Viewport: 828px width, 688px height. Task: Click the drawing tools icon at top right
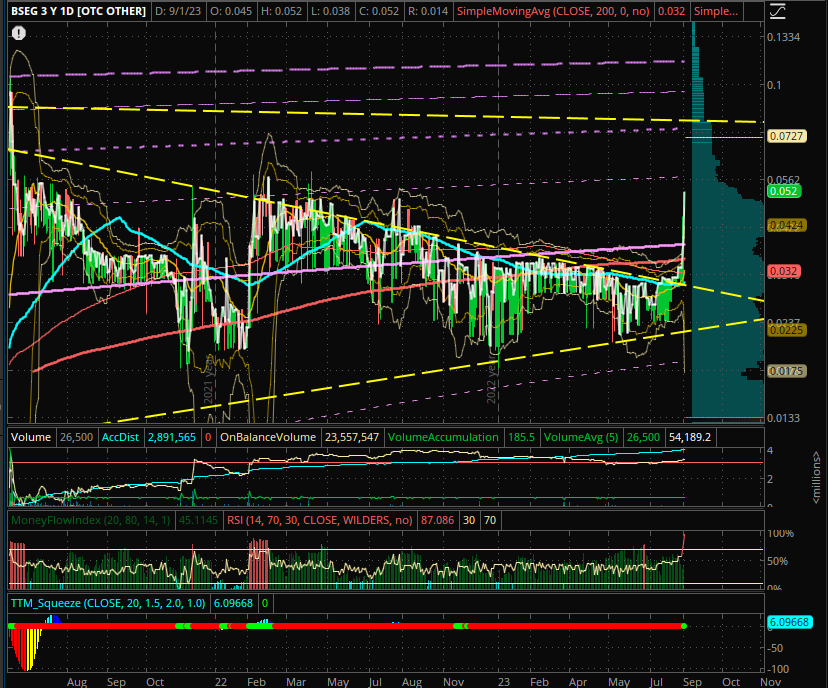click(x=777, y=11)
